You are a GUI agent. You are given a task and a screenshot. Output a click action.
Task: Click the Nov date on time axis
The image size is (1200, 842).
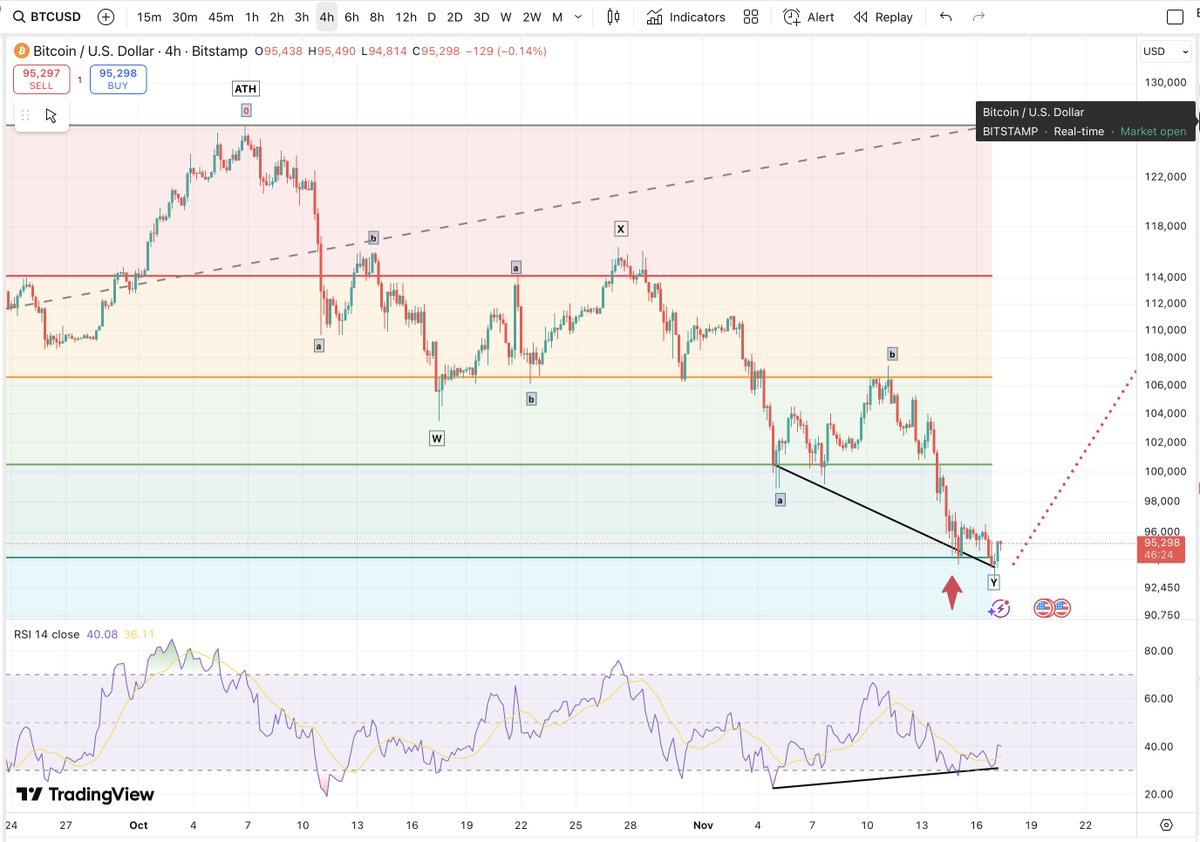tap(704, 825)
